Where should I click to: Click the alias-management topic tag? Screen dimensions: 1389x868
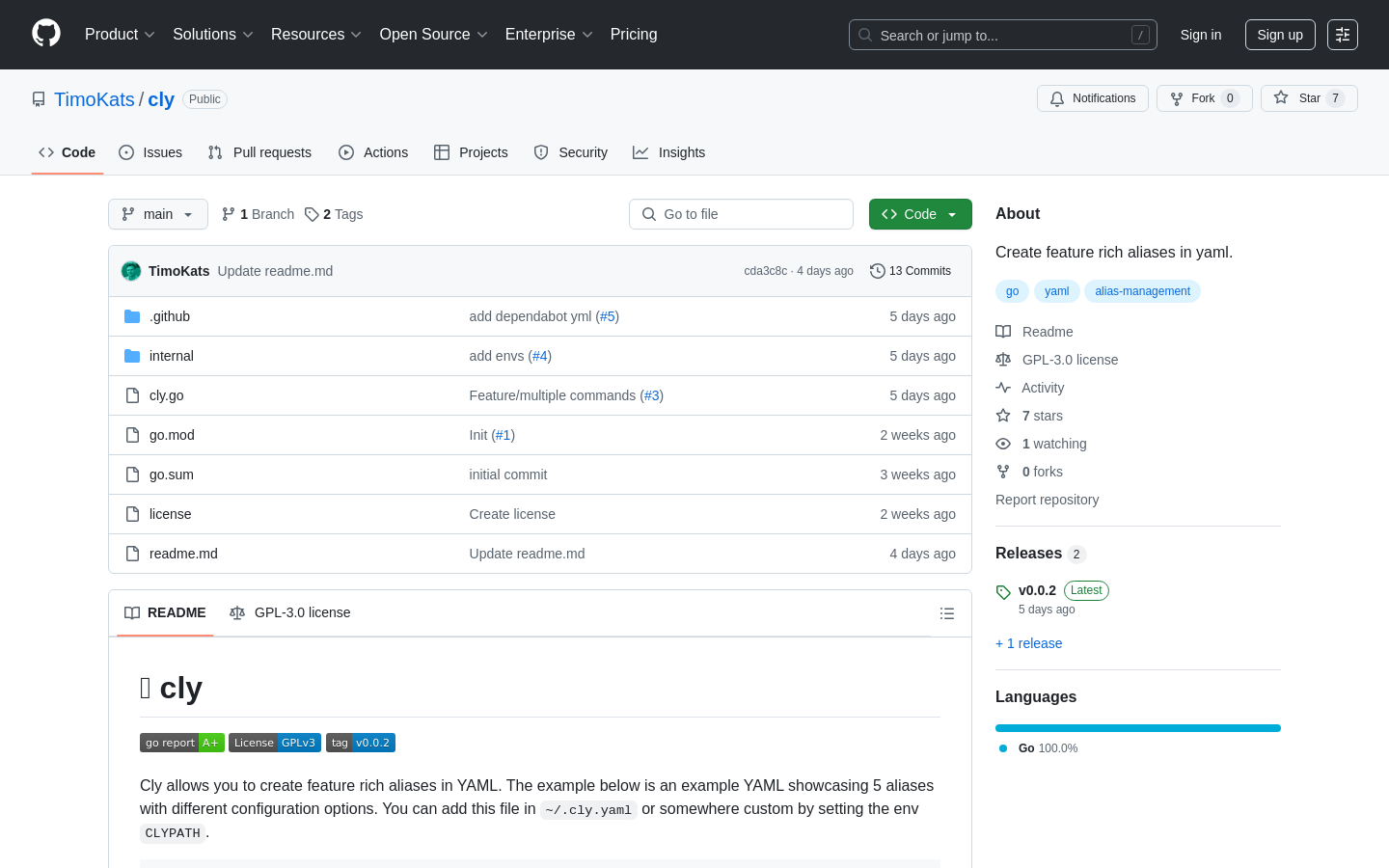click(1142, 291)
